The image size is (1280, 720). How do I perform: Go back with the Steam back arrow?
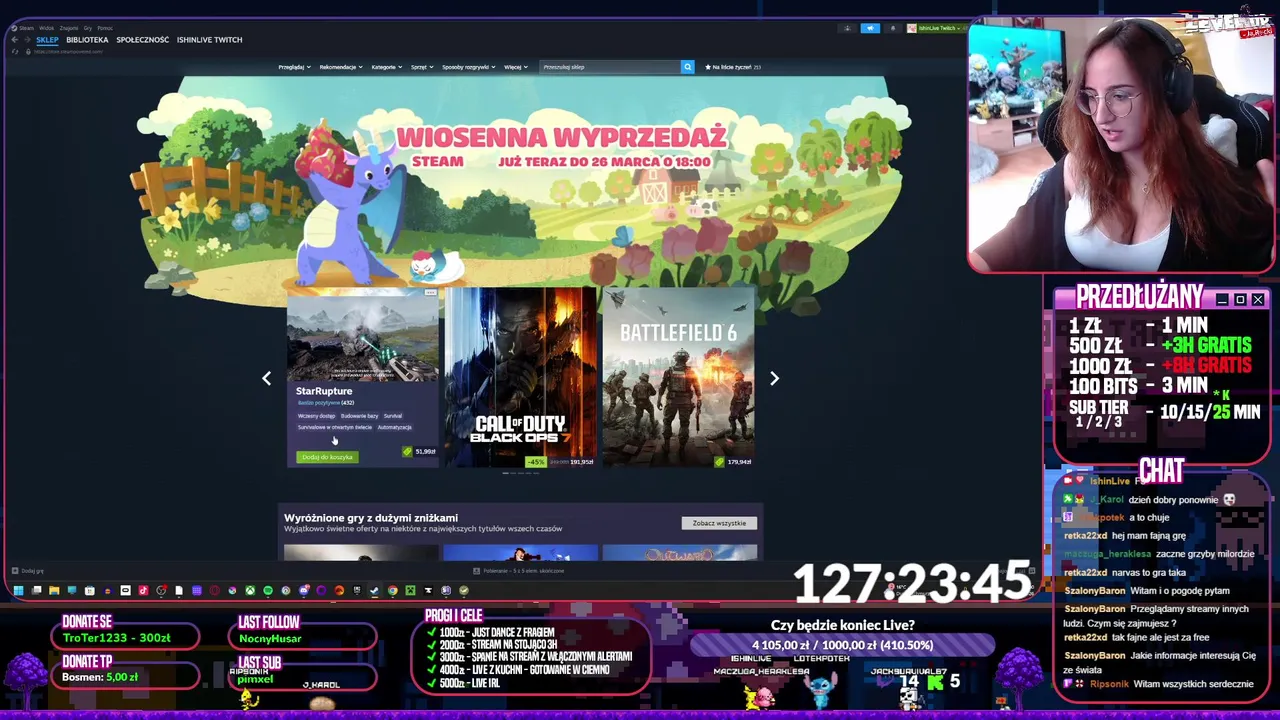(14, 40)
